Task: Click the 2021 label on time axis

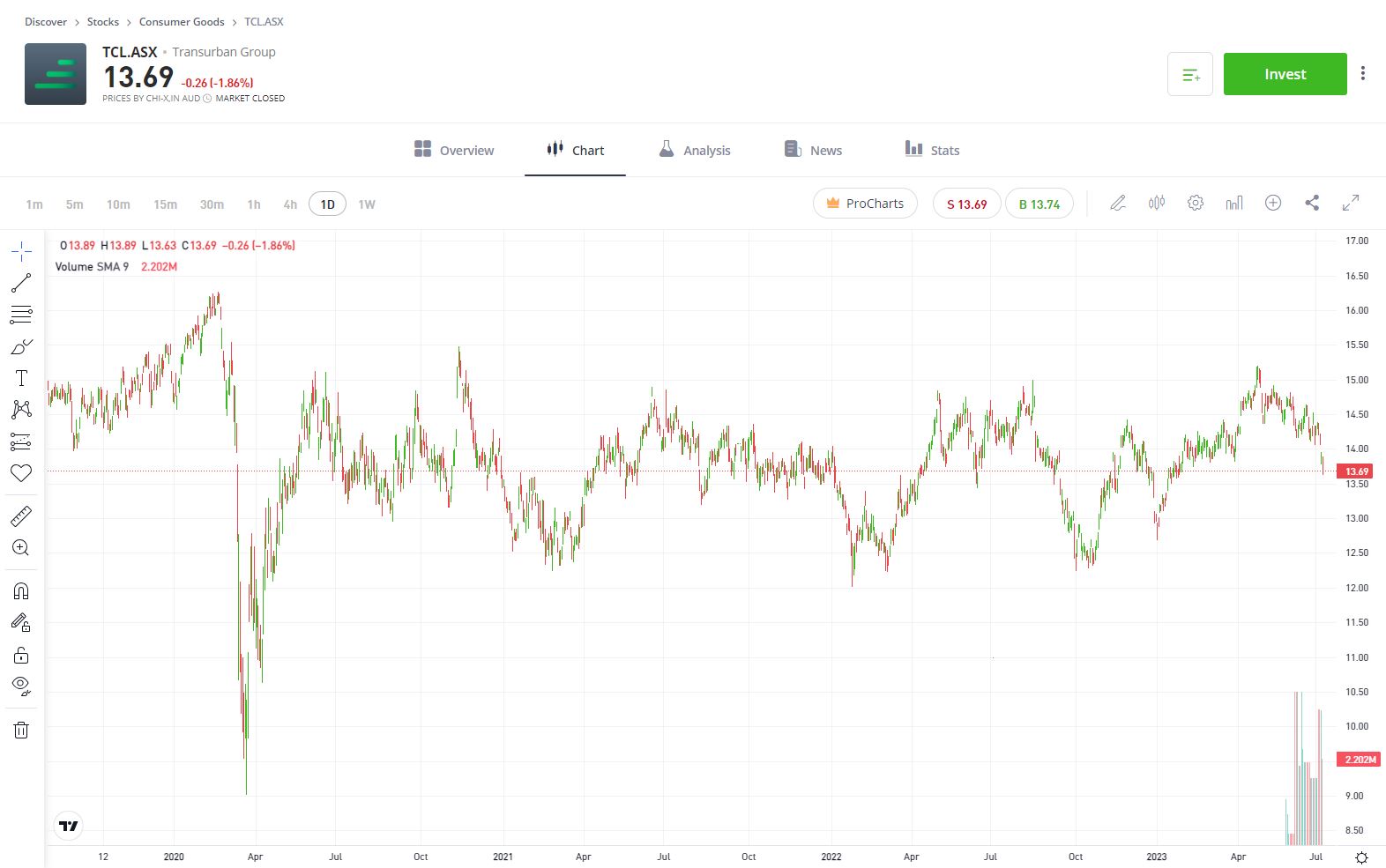Action: [503, 857]
